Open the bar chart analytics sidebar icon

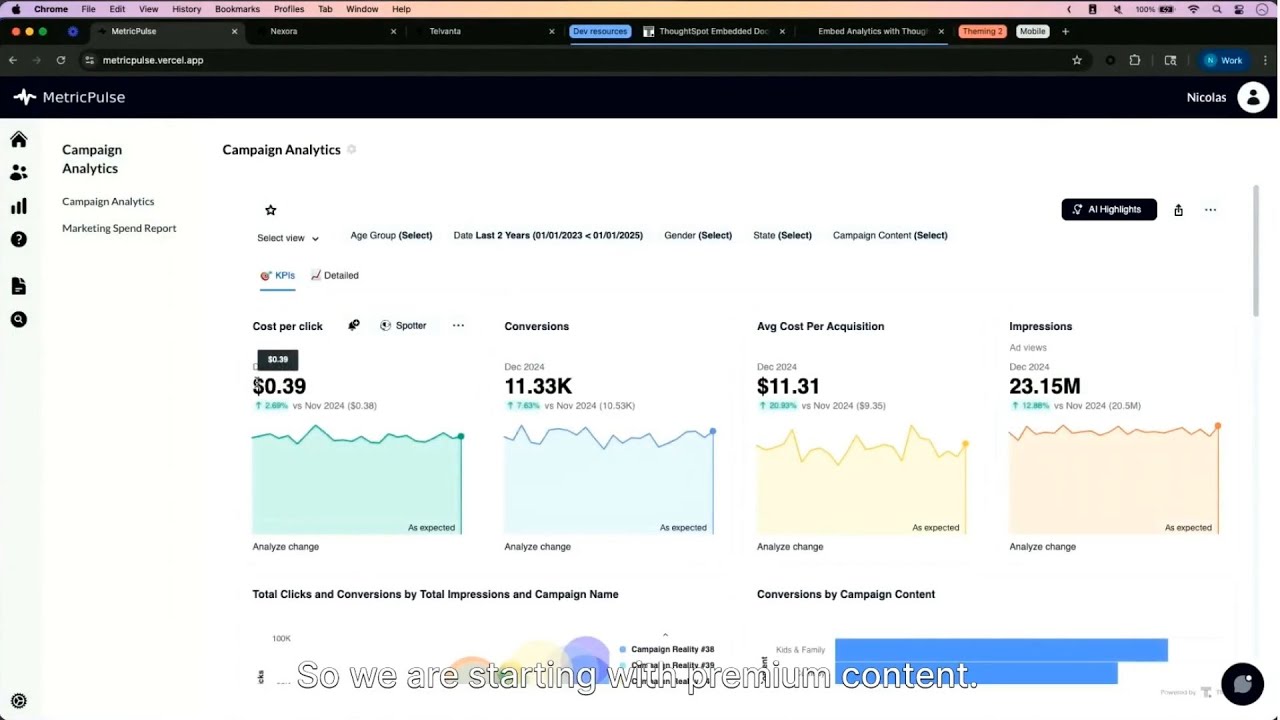(x=18, y=206)
